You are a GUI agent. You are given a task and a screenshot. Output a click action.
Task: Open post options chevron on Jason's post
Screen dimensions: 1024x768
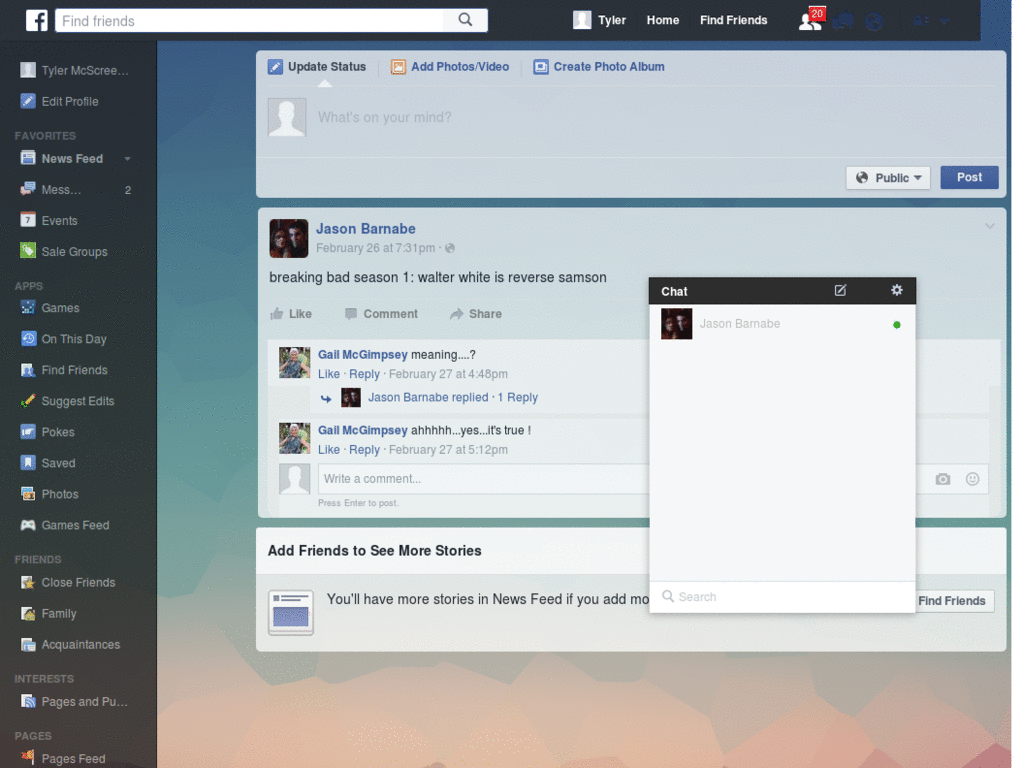pos(989,226)
